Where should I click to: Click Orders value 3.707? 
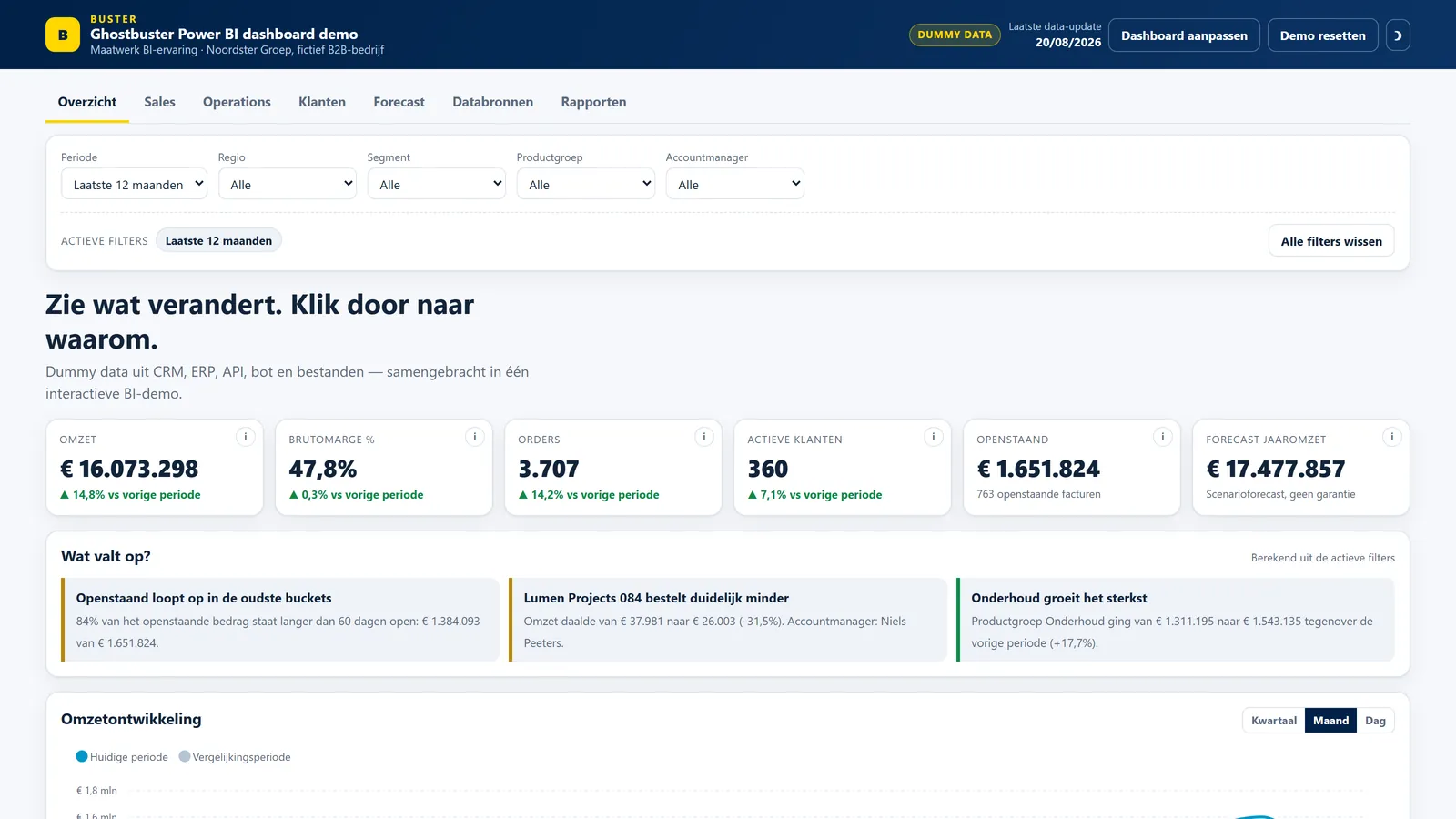tap(549, 469)
